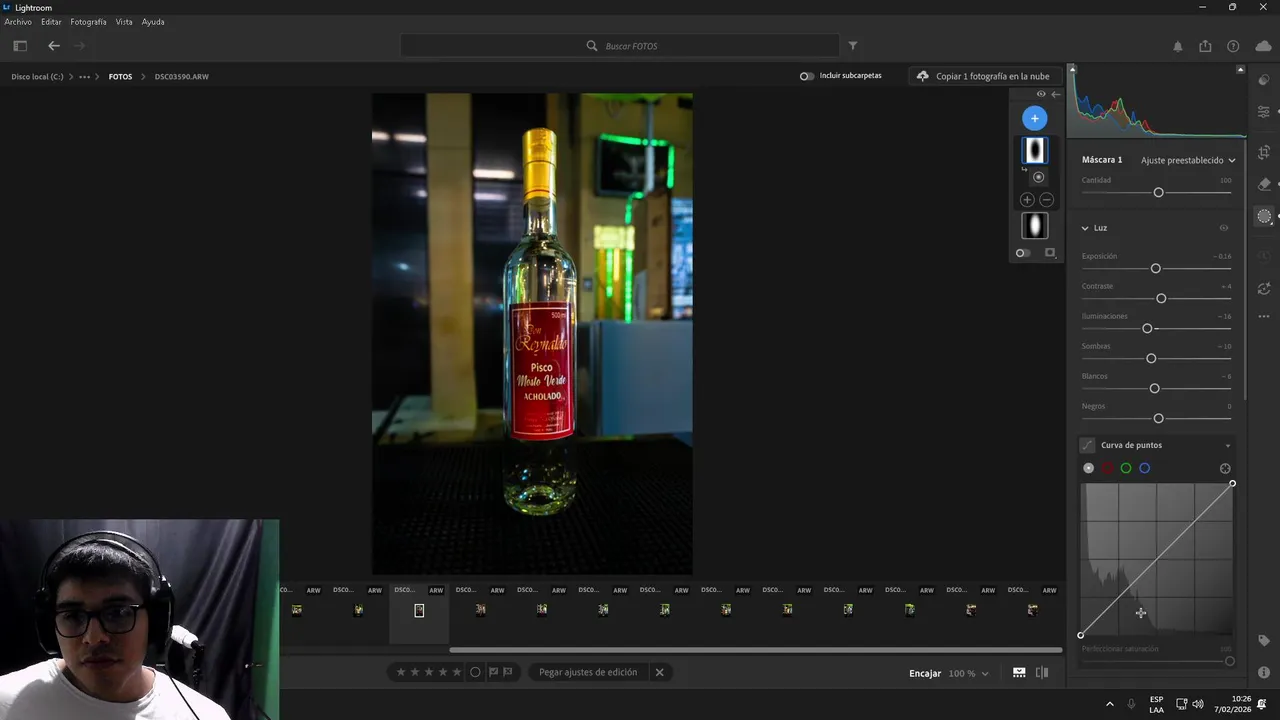Open Ajuste preestablecido dropdown
The image size is (1280, 720).
point(1188,160)
